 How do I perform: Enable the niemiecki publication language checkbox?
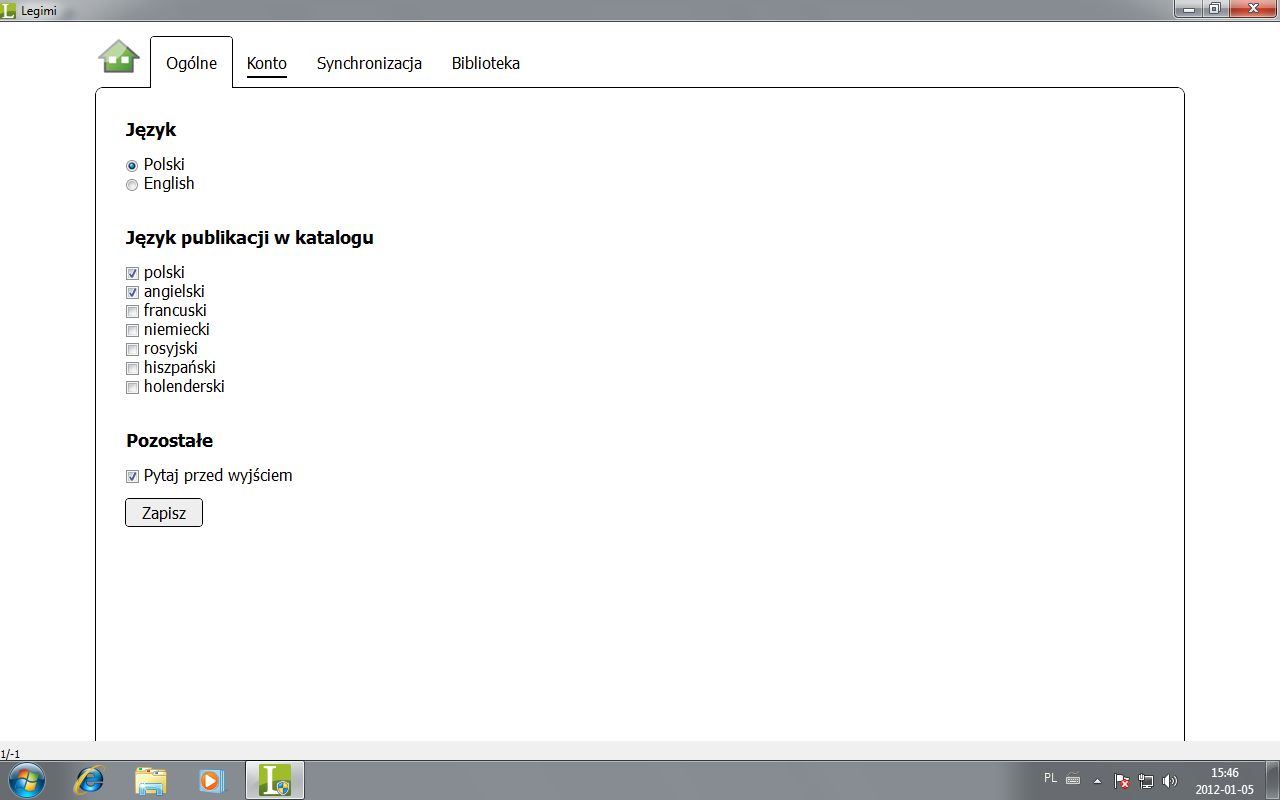pos(132,330)
